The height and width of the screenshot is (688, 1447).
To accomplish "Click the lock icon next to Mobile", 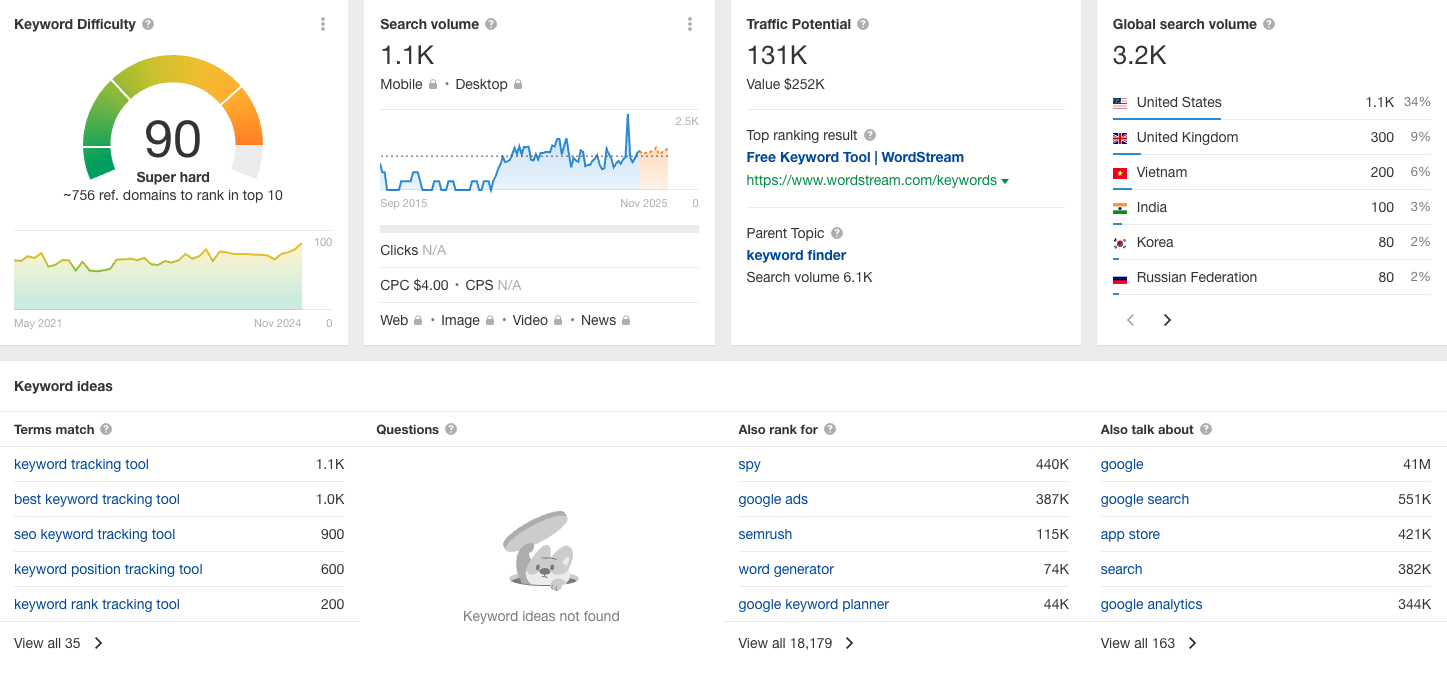I will pos(431,84).
